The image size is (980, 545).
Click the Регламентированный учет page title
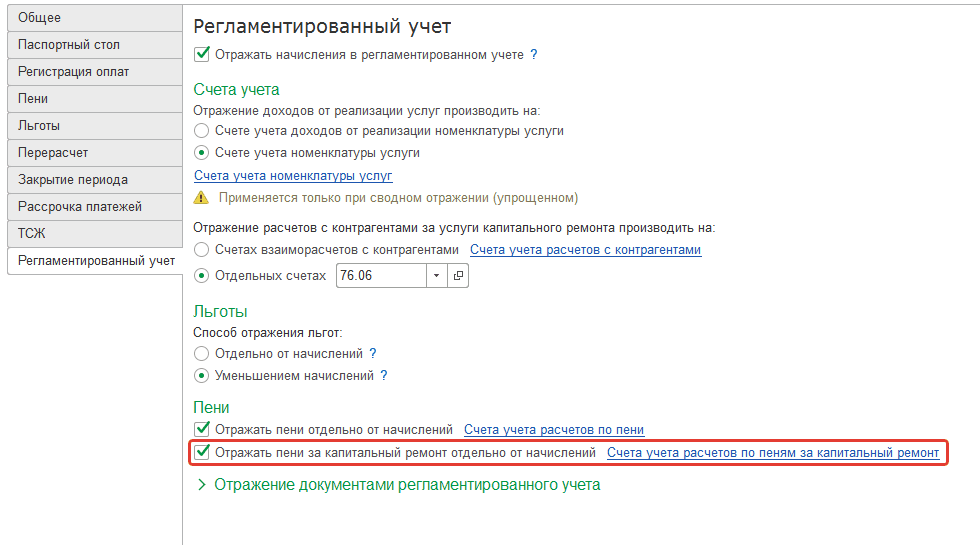tap(322, 26)
